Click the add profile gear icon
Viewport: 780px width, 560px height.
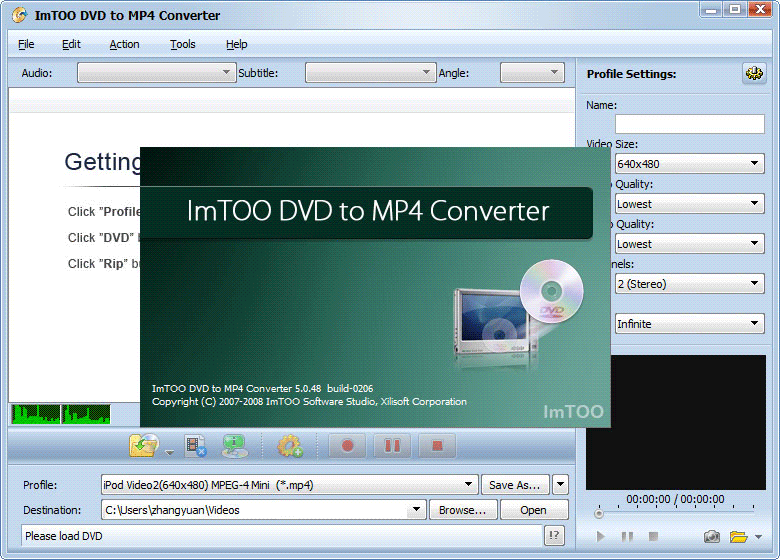click(290, 446)
